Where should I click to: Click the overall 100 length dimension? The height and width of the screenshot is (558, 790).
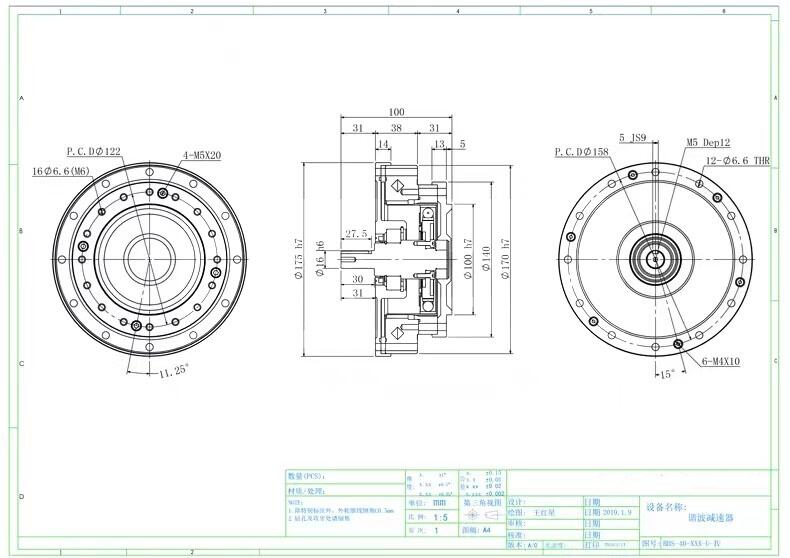395,112
